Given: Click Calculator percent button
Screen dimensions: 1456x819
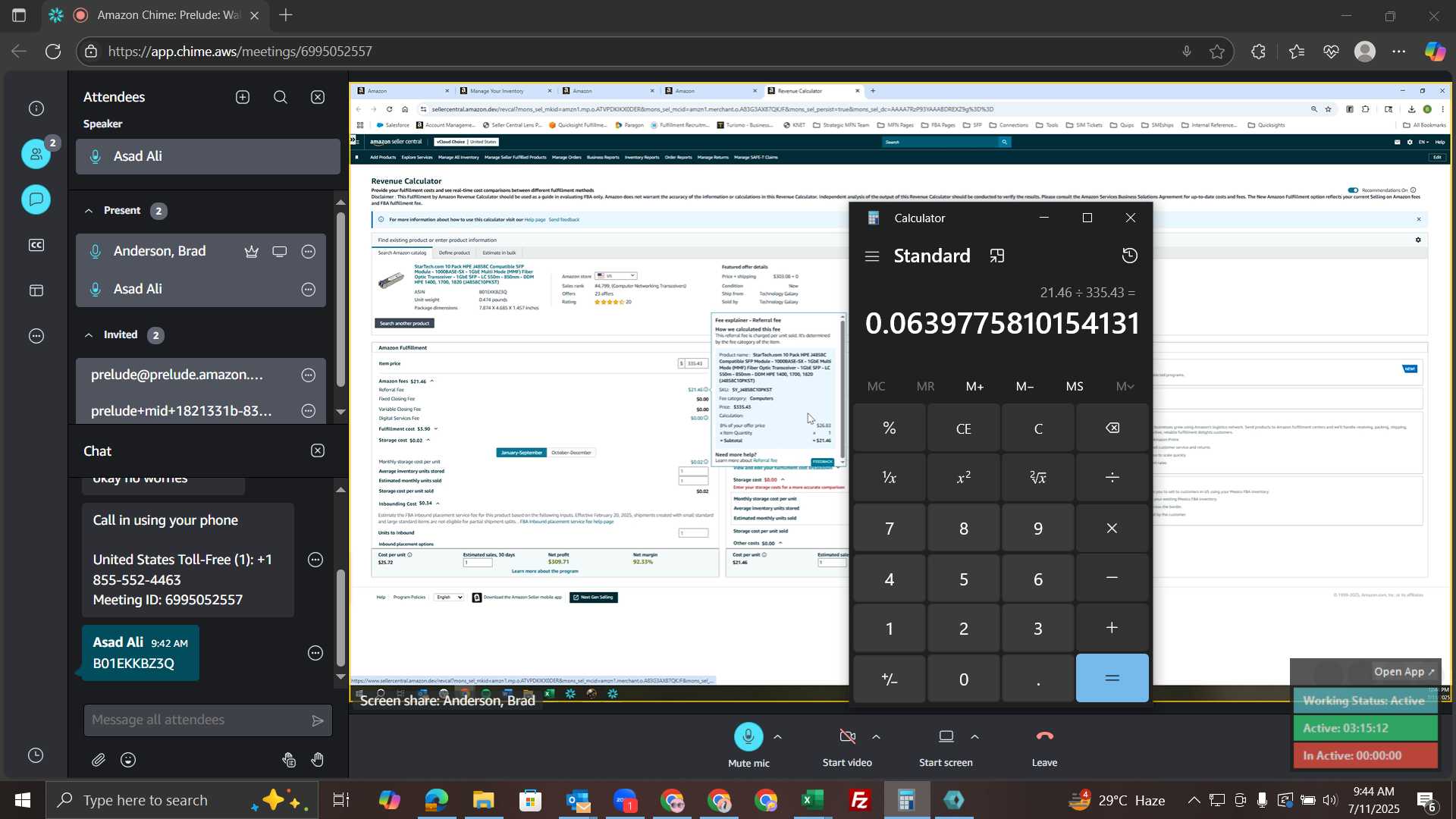Looking at the screenshot, I should pos(890,428).
